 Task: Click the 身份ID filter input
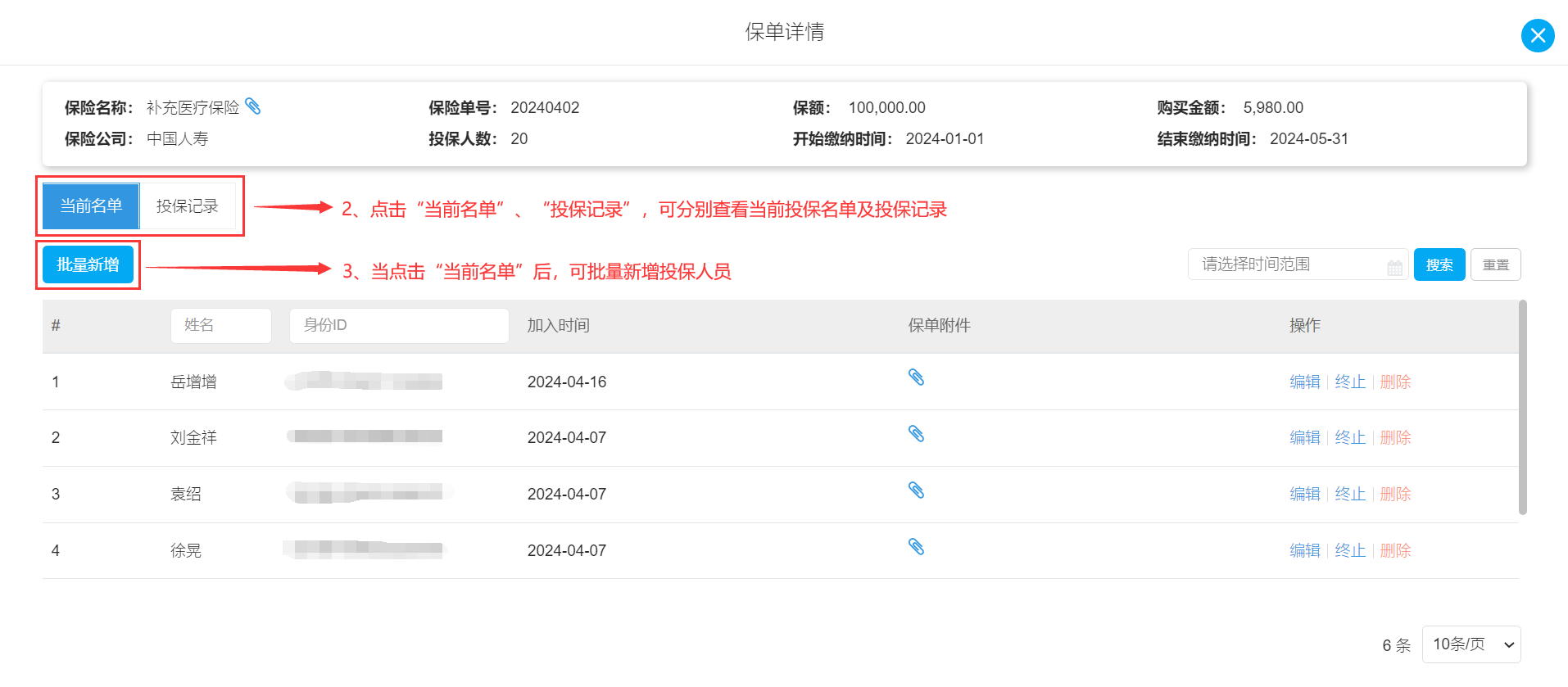(399, 325)
